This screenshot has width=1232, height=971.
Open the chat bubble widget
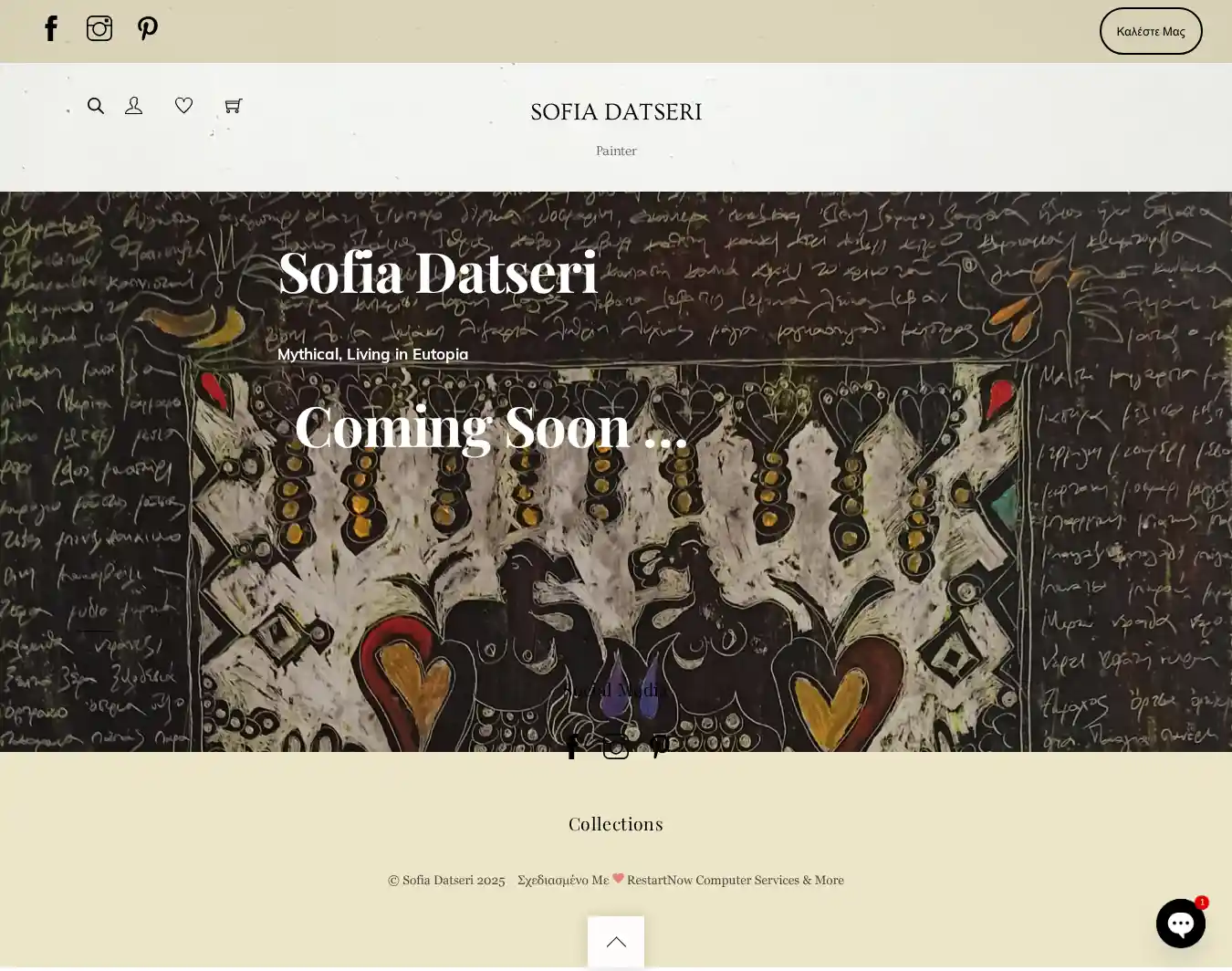point(1181,924)
